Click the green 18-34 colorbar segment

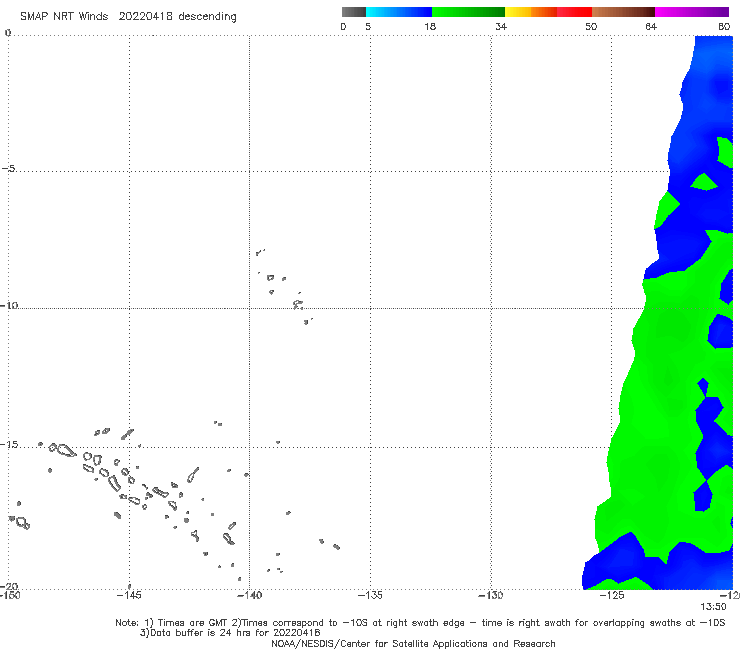(x=468, y=12)
